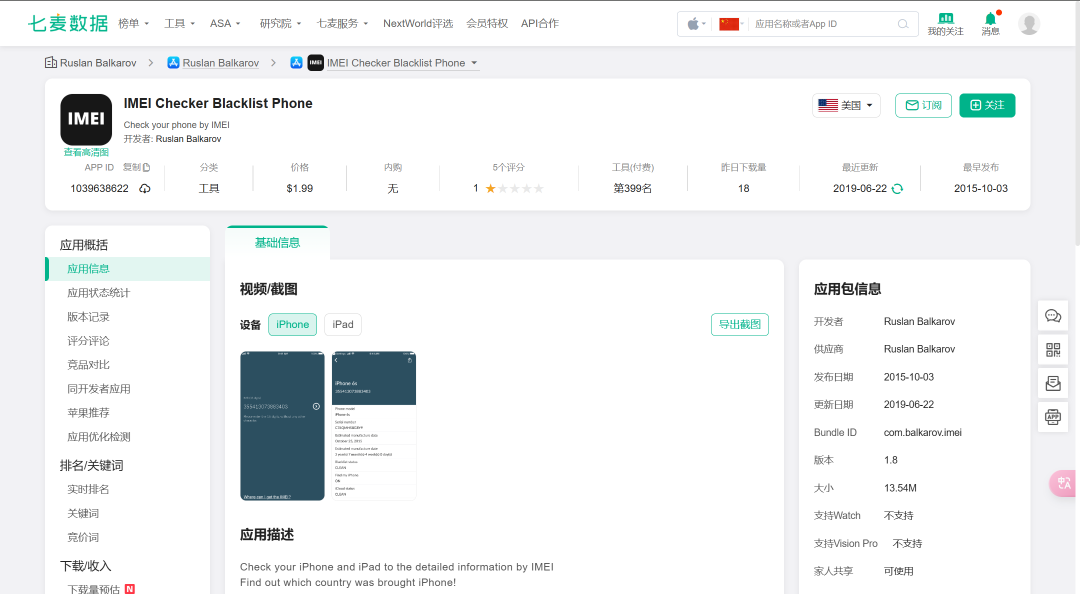Expand the IMEI Checker Blacklist Phone breadcrumb dropdown
Viewport: 1080px width, 594px height.
point(474,63)
